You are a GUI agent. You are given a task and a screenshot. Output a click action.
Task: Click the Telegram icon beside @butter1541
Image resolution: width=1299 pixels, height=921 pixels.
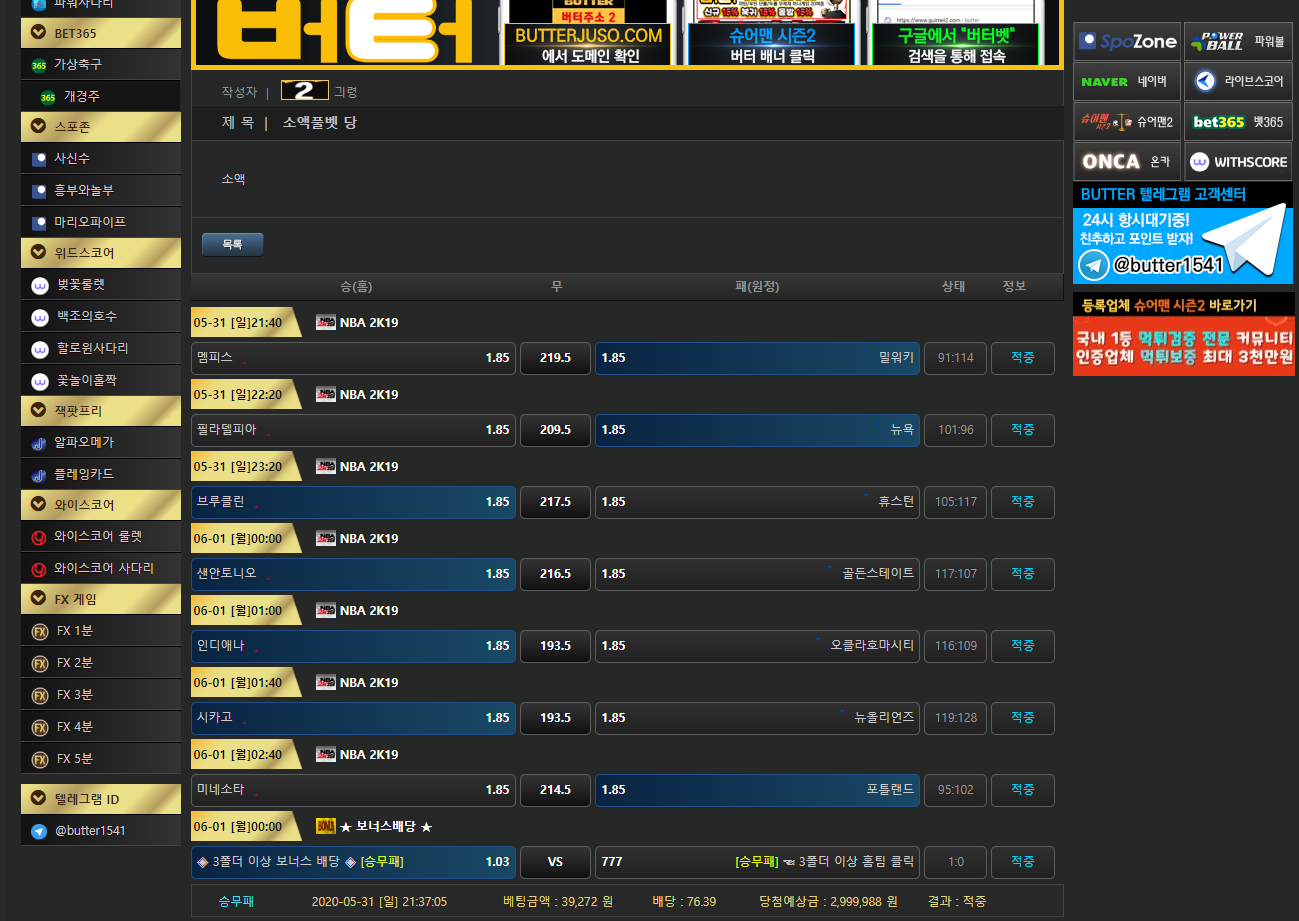click(39, 831)
